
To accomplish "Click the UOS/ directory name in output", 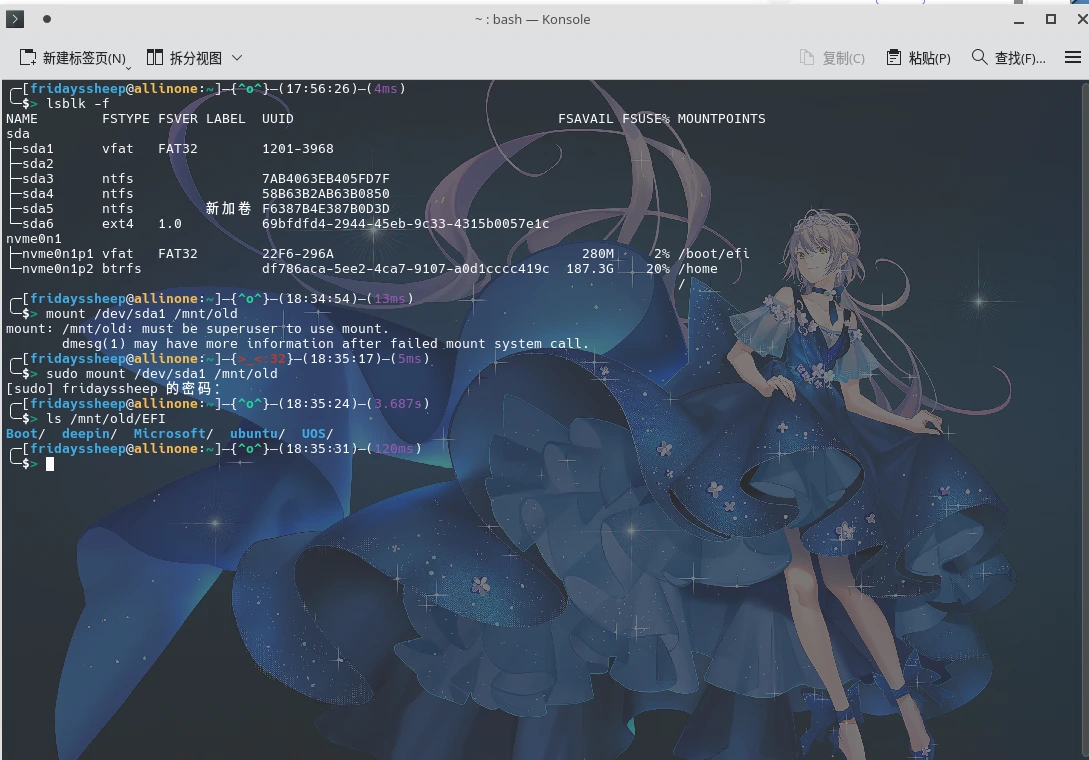I will (x=313, y=433).
